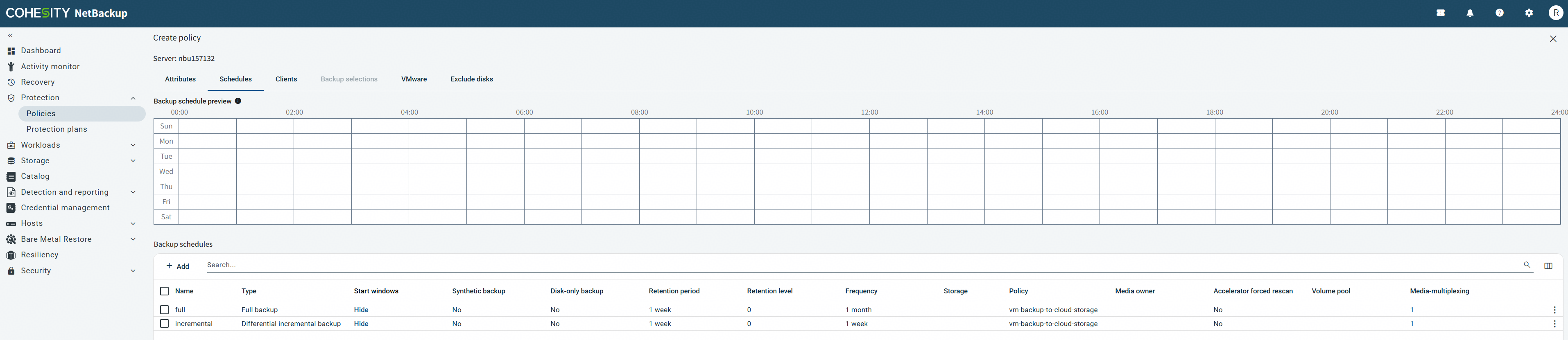Click the Storage sidebar icon
This screenshot has height=340, width=1568.
click(11, 160)
